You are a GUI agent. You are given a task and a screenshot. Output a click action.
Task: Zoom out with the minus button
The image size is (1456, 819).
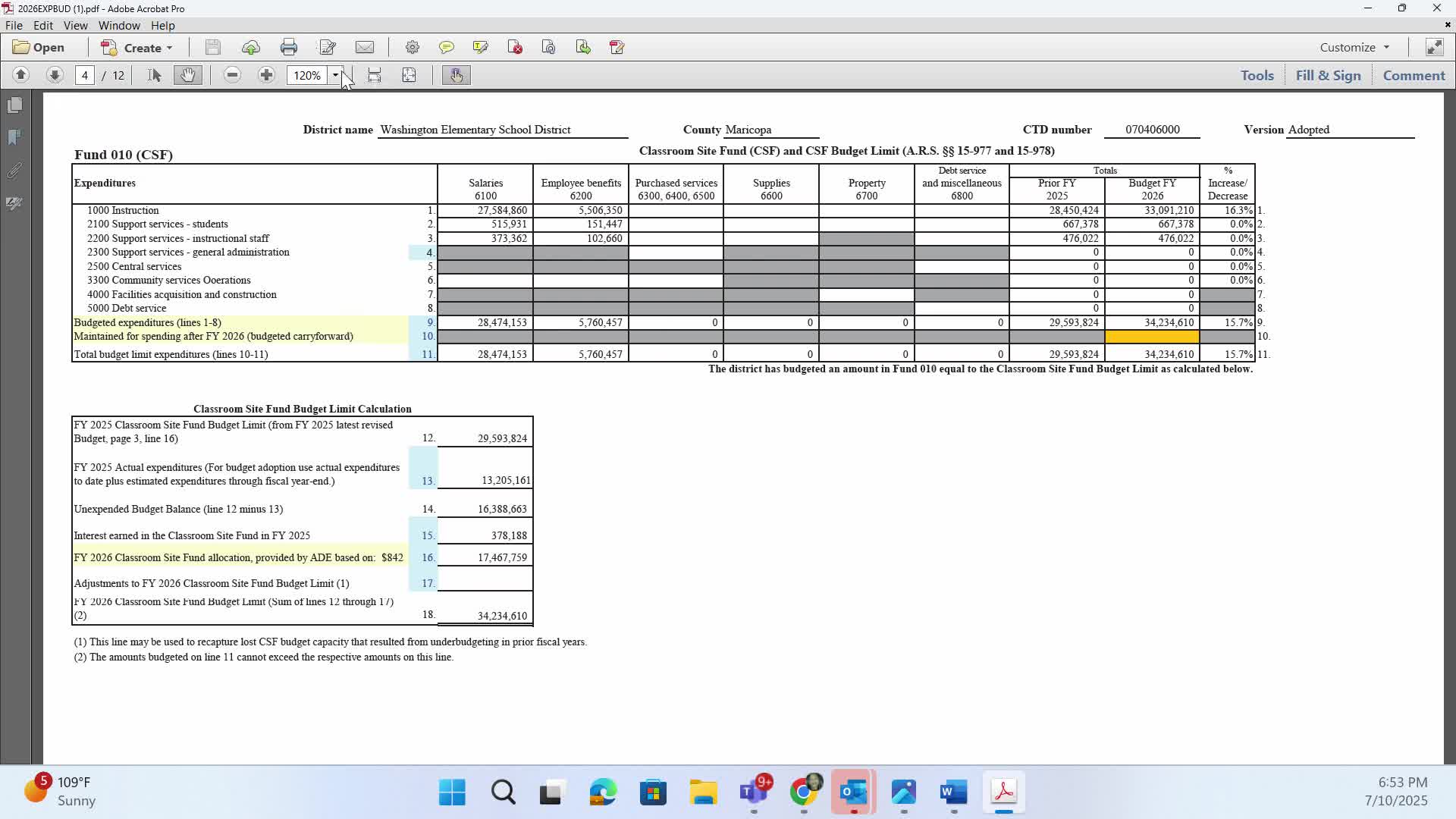[233, 75]
